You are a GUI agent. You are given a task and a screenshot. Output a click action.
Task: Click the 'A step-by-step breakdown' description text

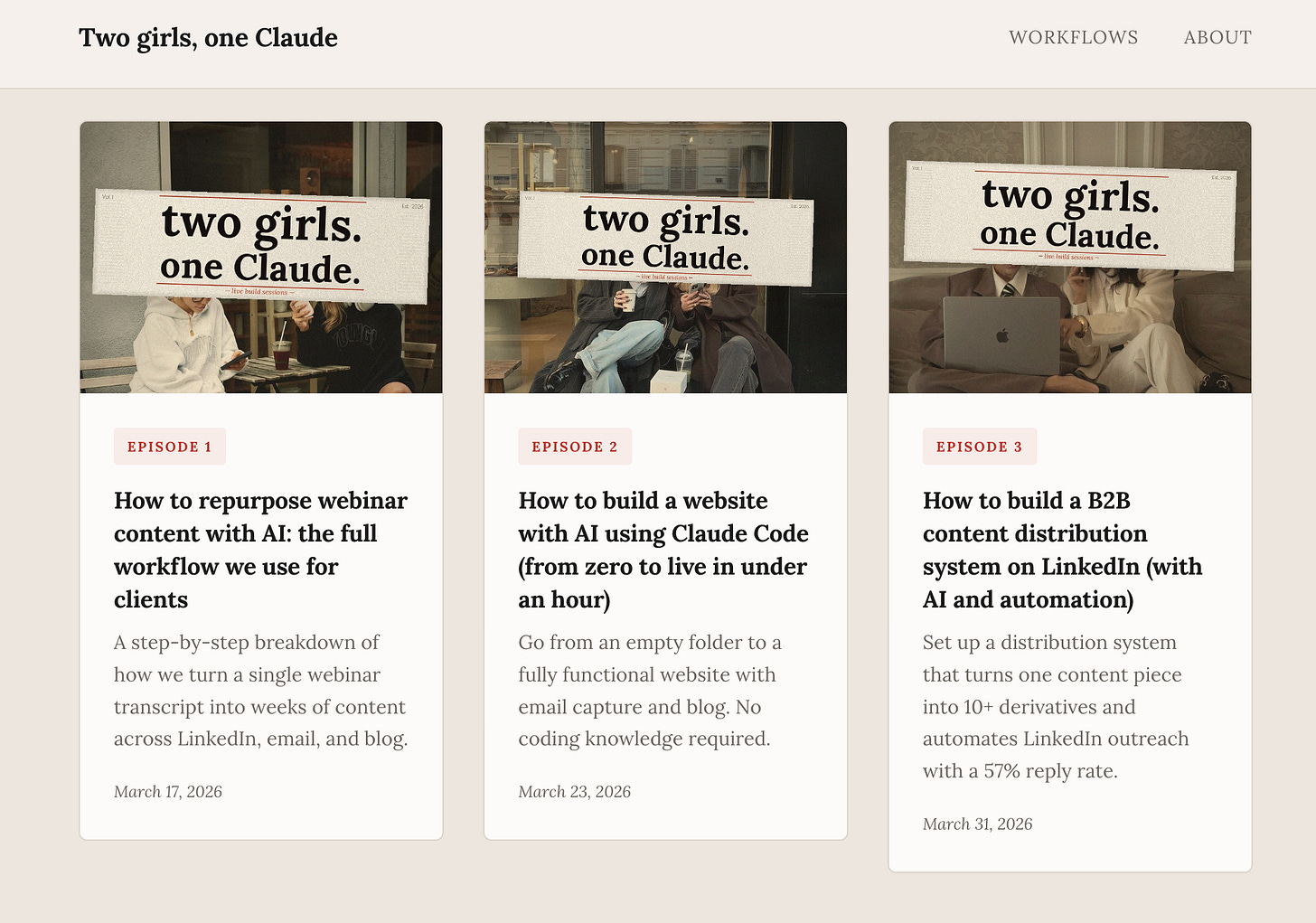(x=261, y=691)
